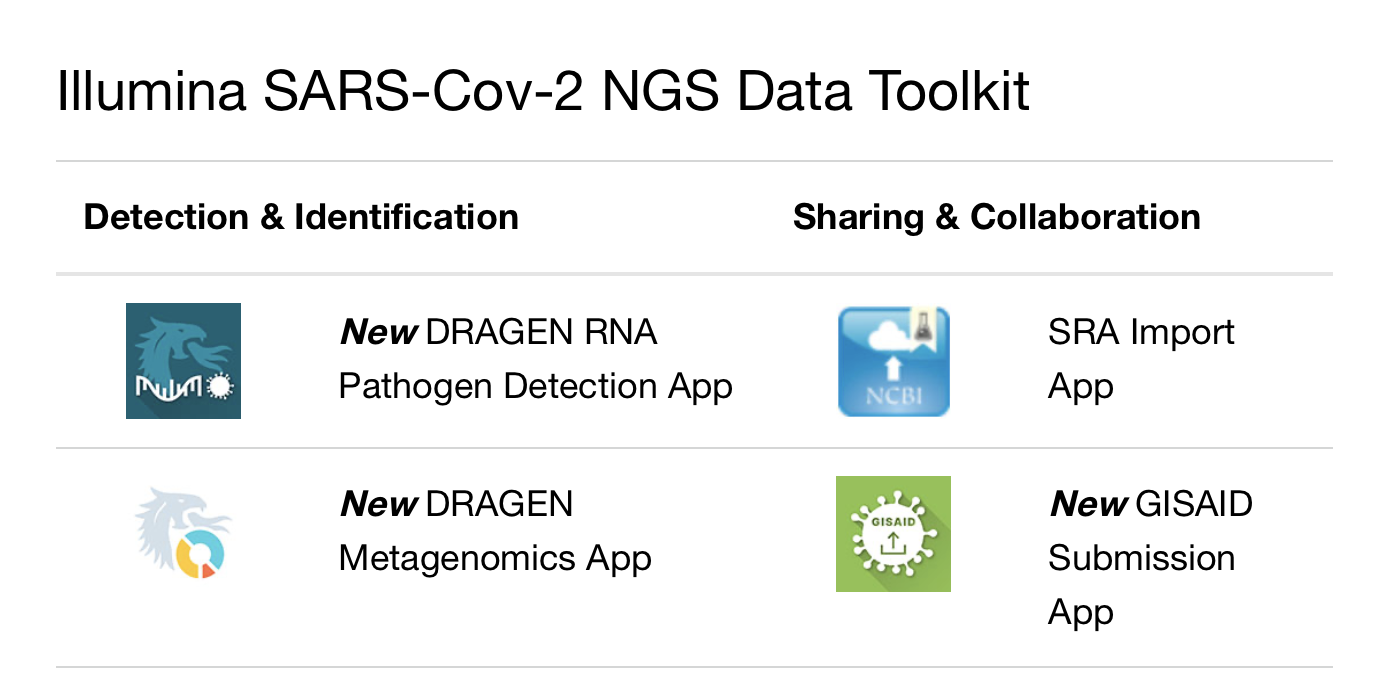Click the New label beside GISAID
The image size is (1376, 694).
(x=1088, y=504)
